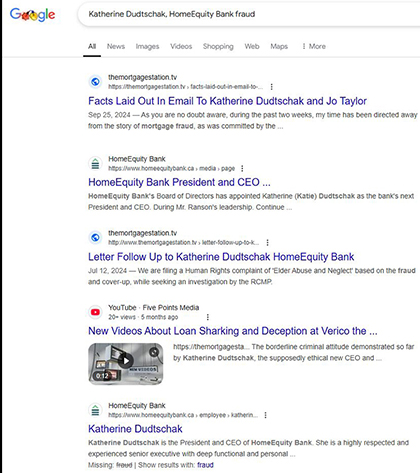Switch to the News tab
The height and width of the screenshot is (473, 420).
tap(116, 46)
